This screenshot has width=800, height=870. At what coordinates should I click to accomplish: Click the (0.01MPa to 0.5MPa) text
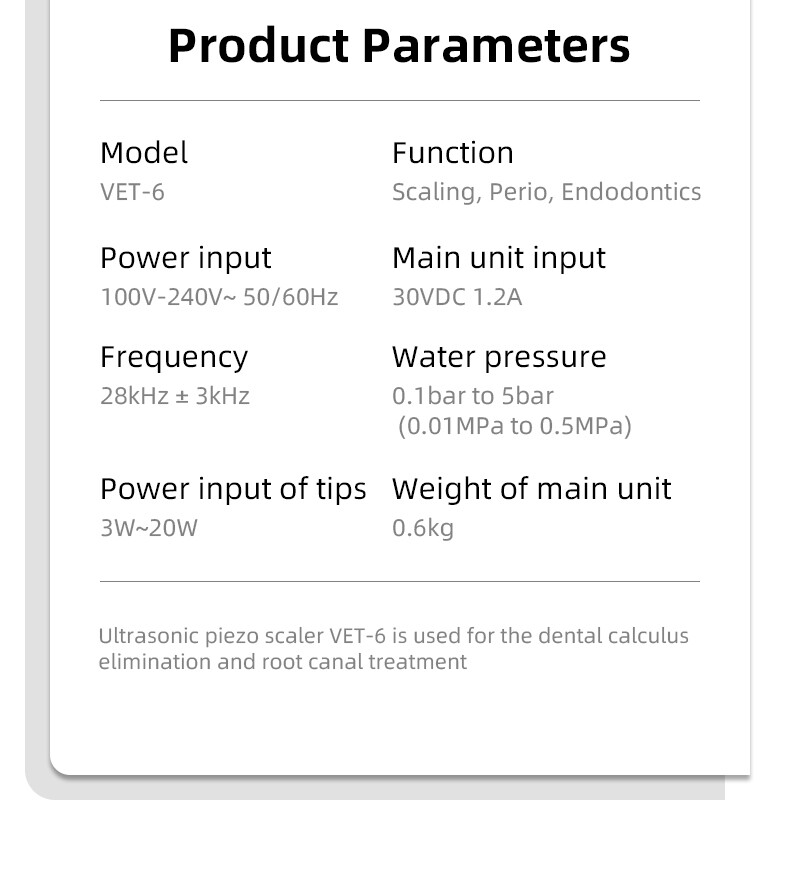[515, 426]
